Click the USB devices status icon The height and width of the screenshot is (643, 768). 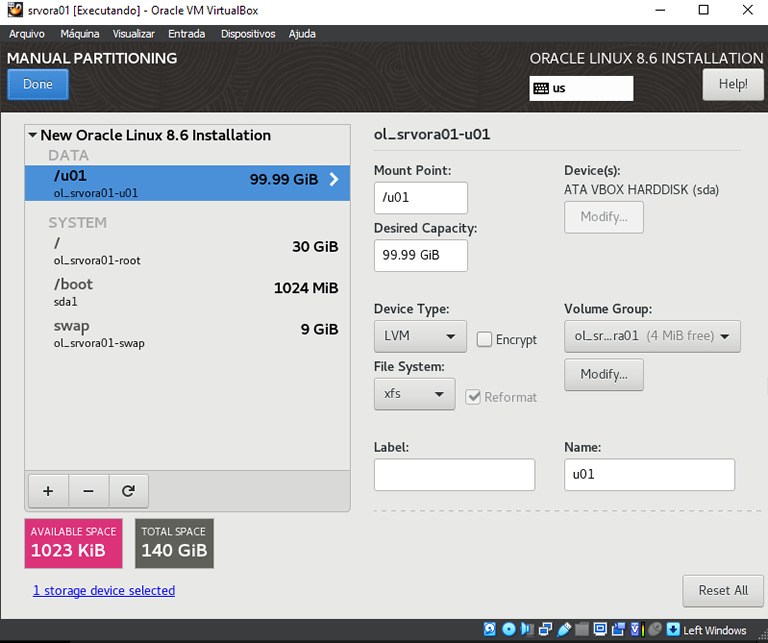pyautogui.click(x=564, y=629)
